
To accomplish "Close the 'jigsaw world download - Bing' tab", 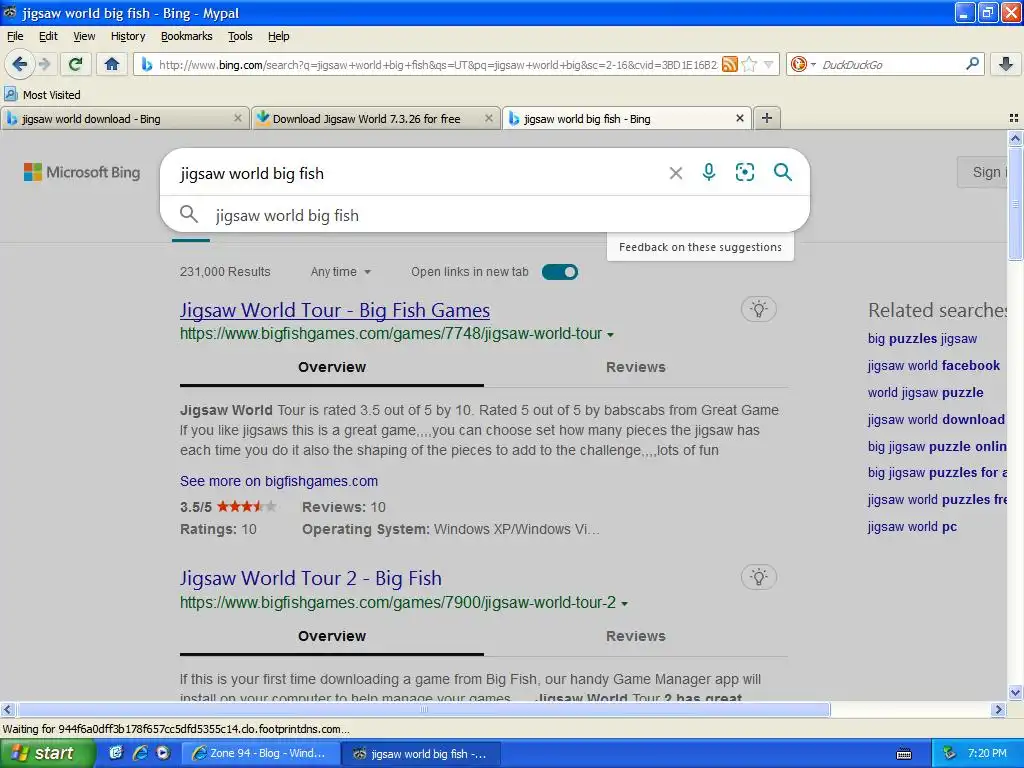I will point(238,118).
